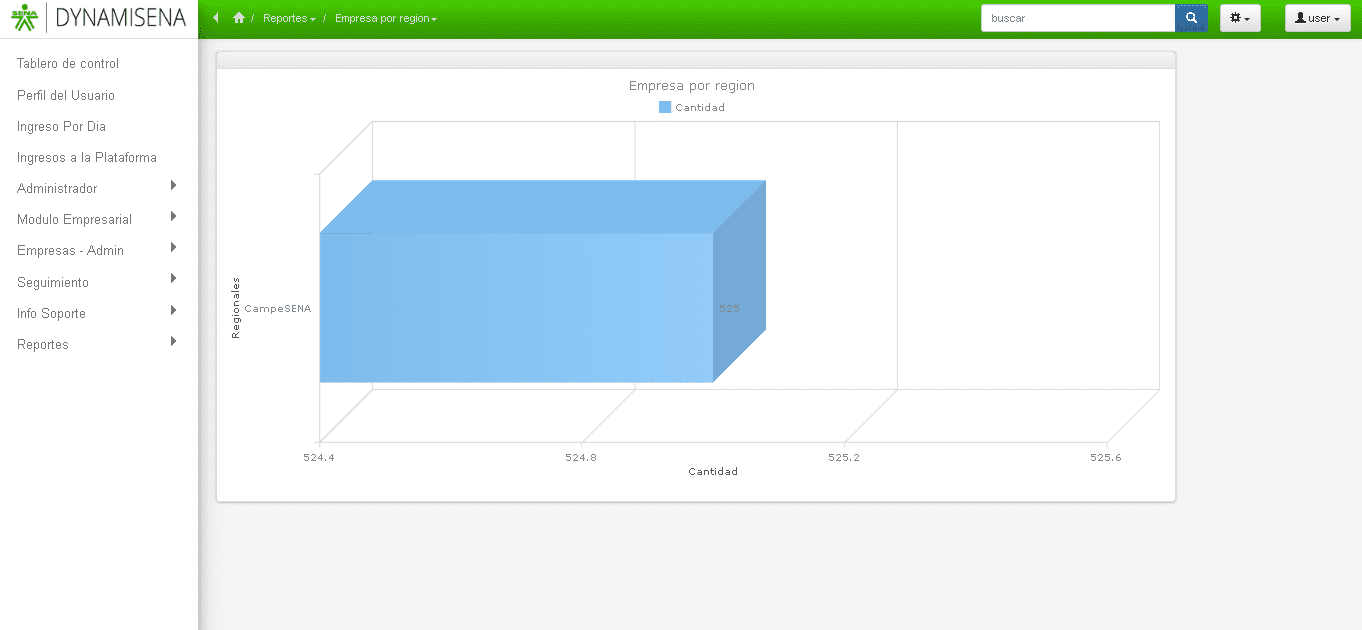Open Tablero de control in the sidebar
This screenshot has width=1362, height=630.
(x=68, y=64)
